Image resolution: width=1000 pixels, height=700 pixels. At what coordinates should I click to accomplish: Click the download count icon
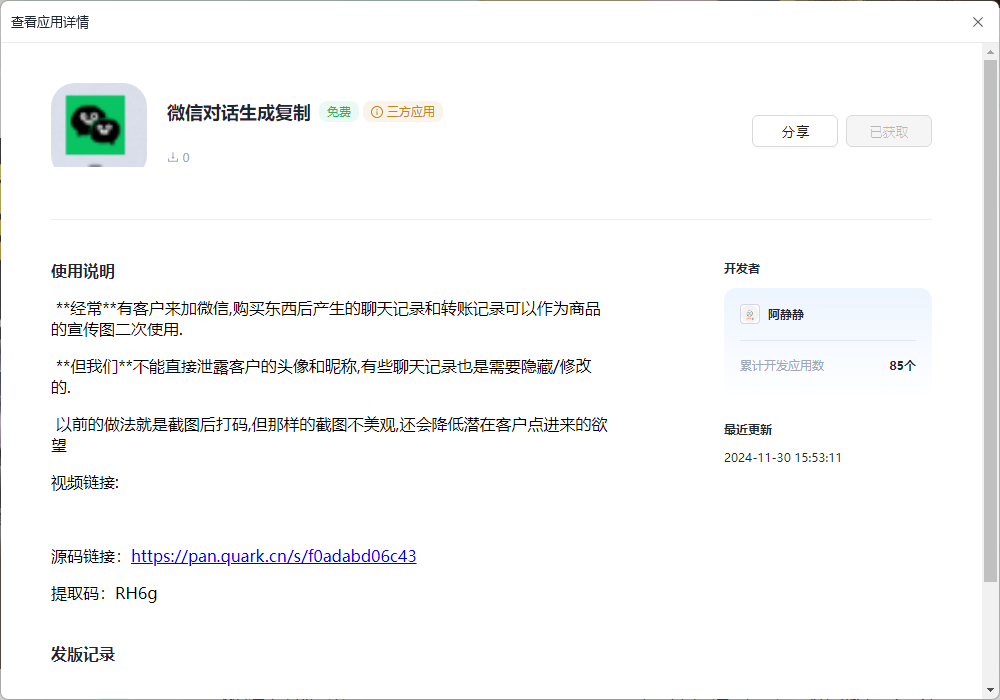pos(172,157)
